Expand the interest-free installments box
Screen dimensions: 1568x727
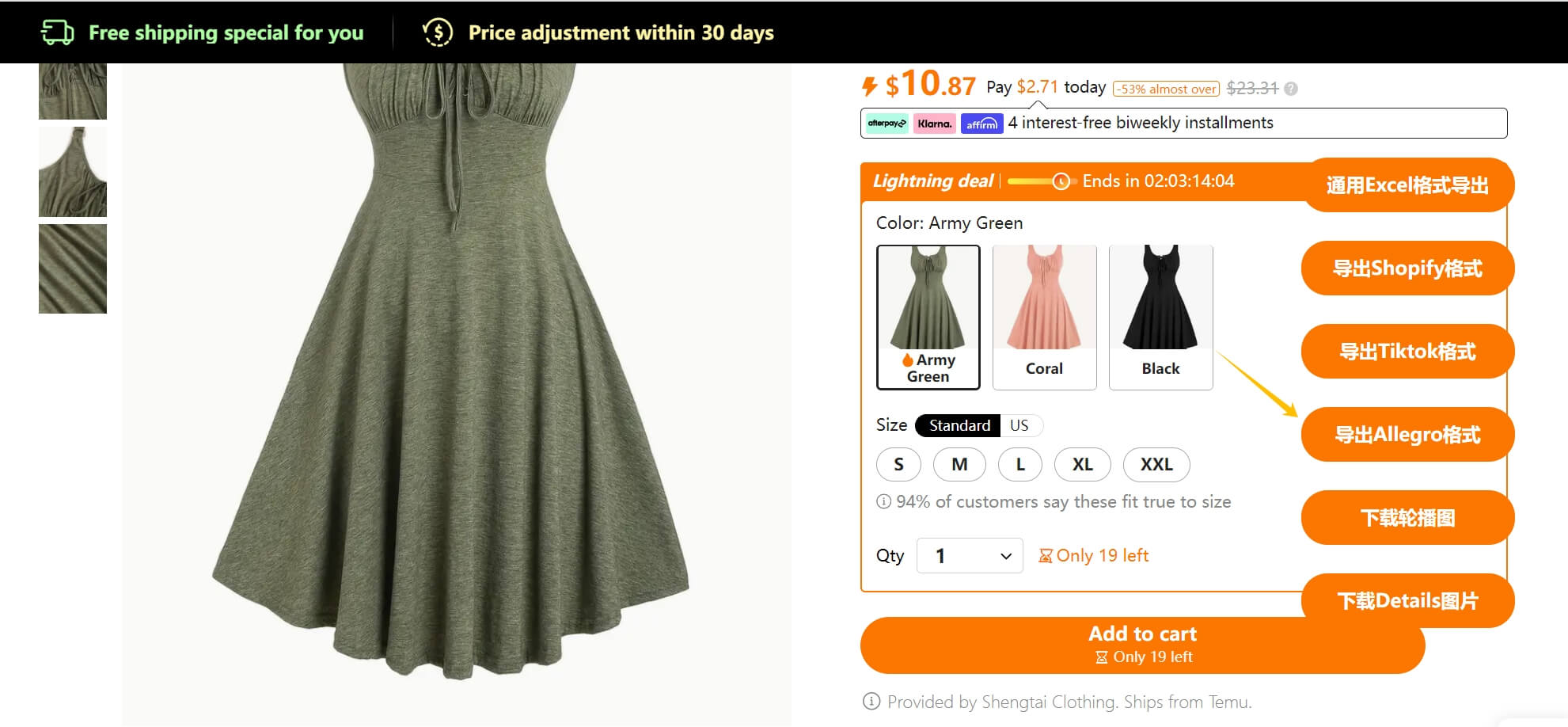[1183, 123]
